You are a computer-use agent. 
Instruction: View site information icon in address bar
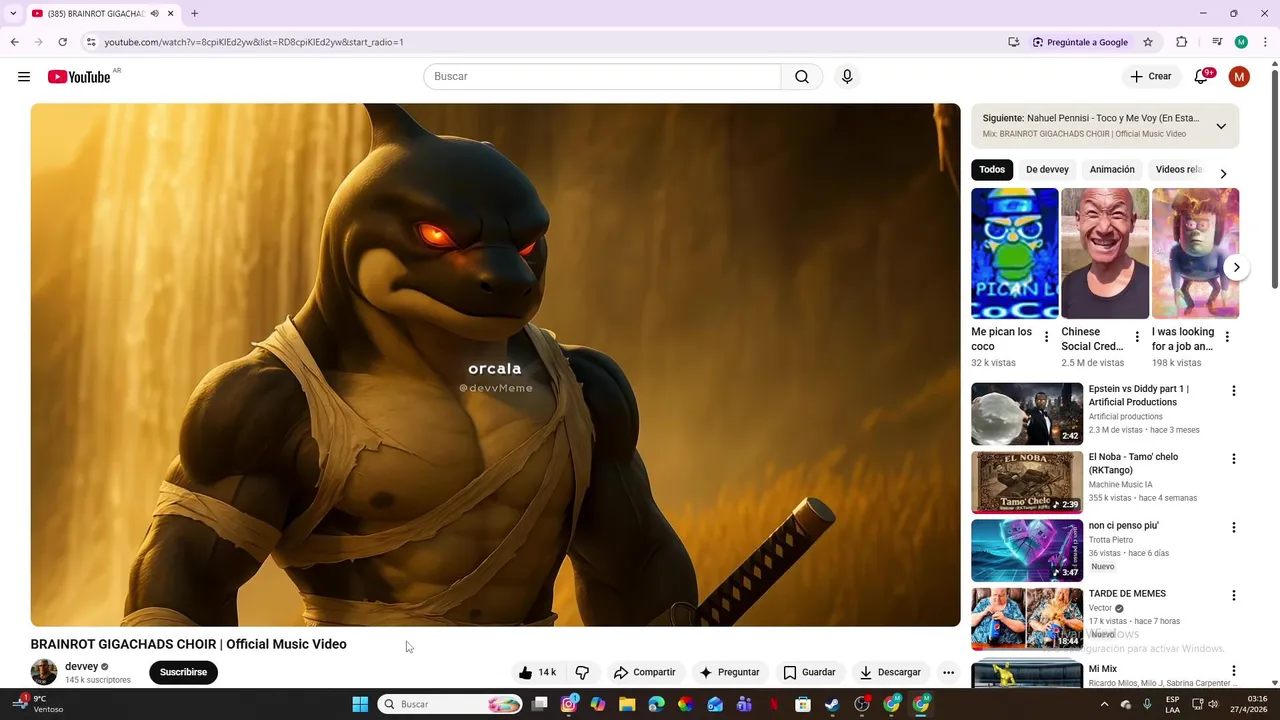[x=91, y=42]
